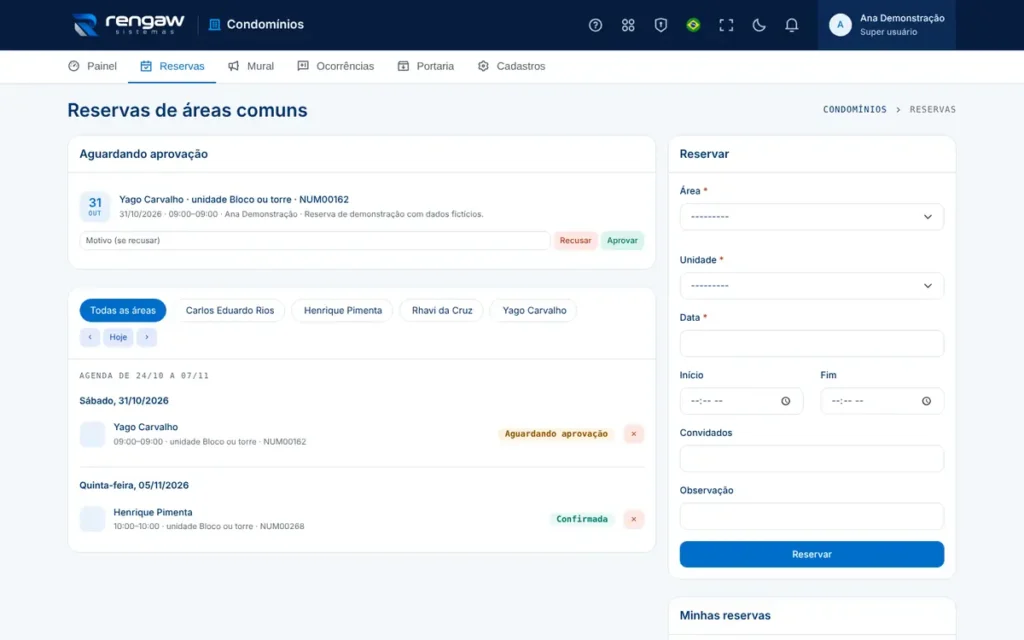Click the Recusar button

575,240
